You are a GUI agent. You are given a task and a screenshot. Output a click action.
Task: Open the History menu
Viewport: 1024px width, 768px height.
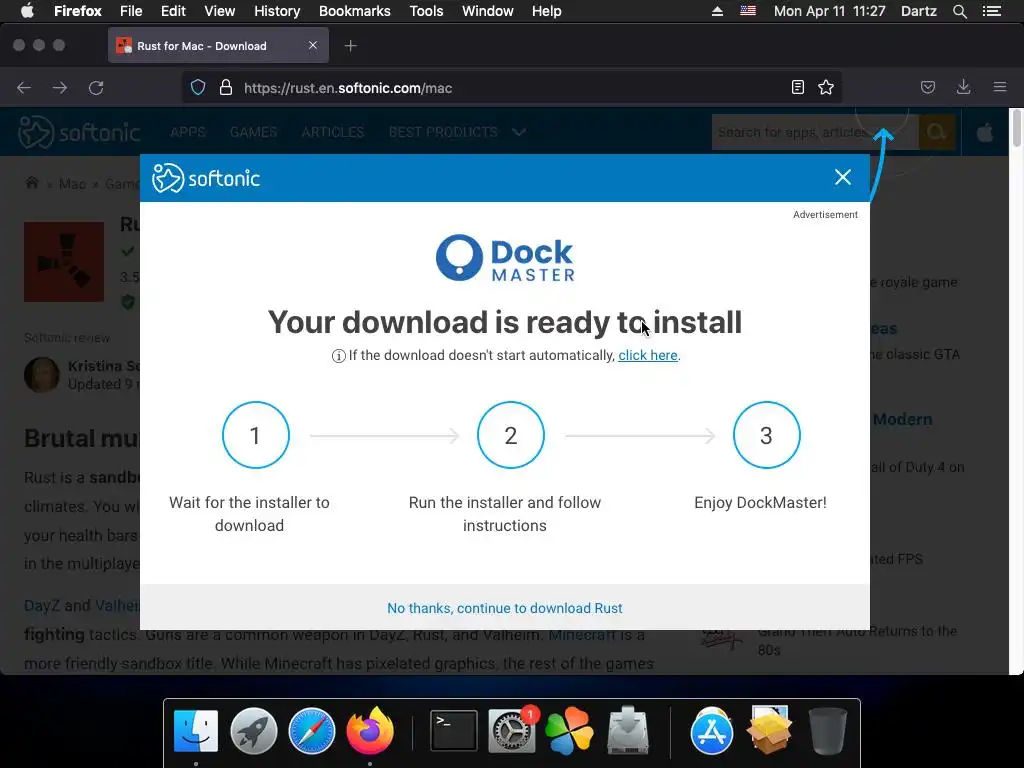[277, 11]
